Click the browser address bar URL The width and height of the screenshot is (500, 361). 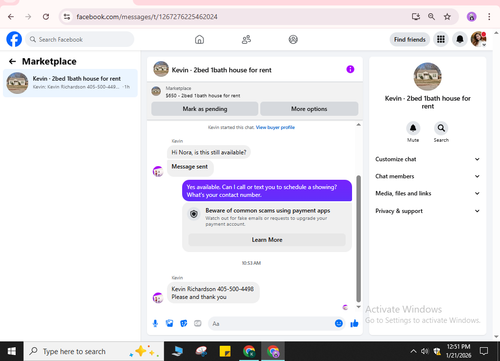(x=147, y=17)
